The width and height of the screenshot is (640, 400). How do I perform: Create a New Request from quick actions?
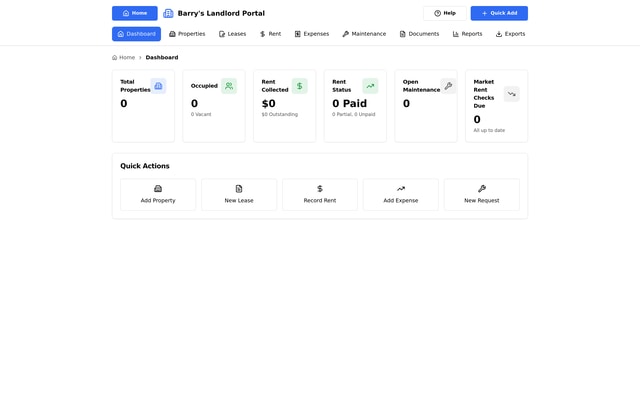click(x=481, y=194)
